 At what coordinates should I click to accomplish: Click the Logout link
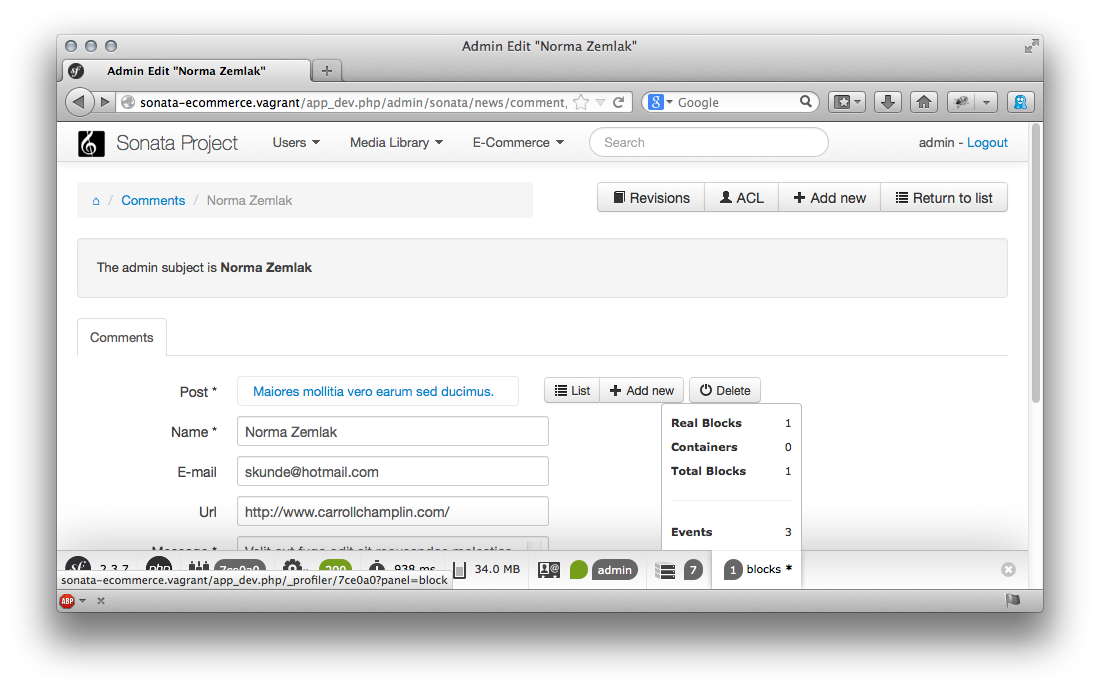click(x=987, y=143)
